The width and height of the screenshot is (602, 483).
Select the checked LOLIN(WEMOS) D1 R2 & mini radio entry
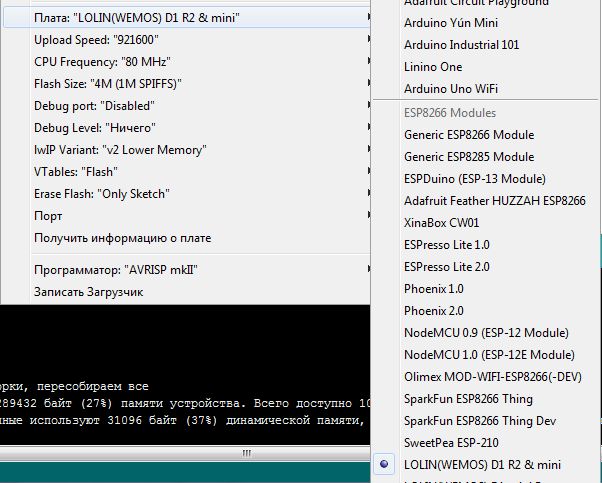486,465
